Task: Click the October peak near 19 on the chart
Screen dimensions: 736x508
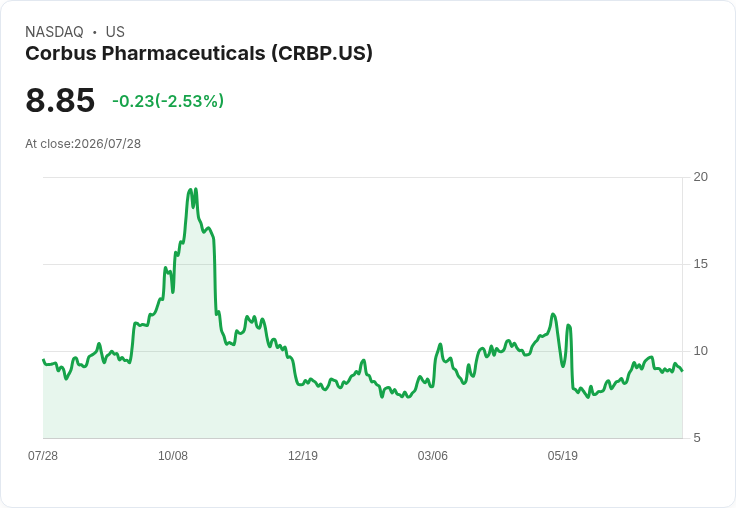Action: point(192,190)
